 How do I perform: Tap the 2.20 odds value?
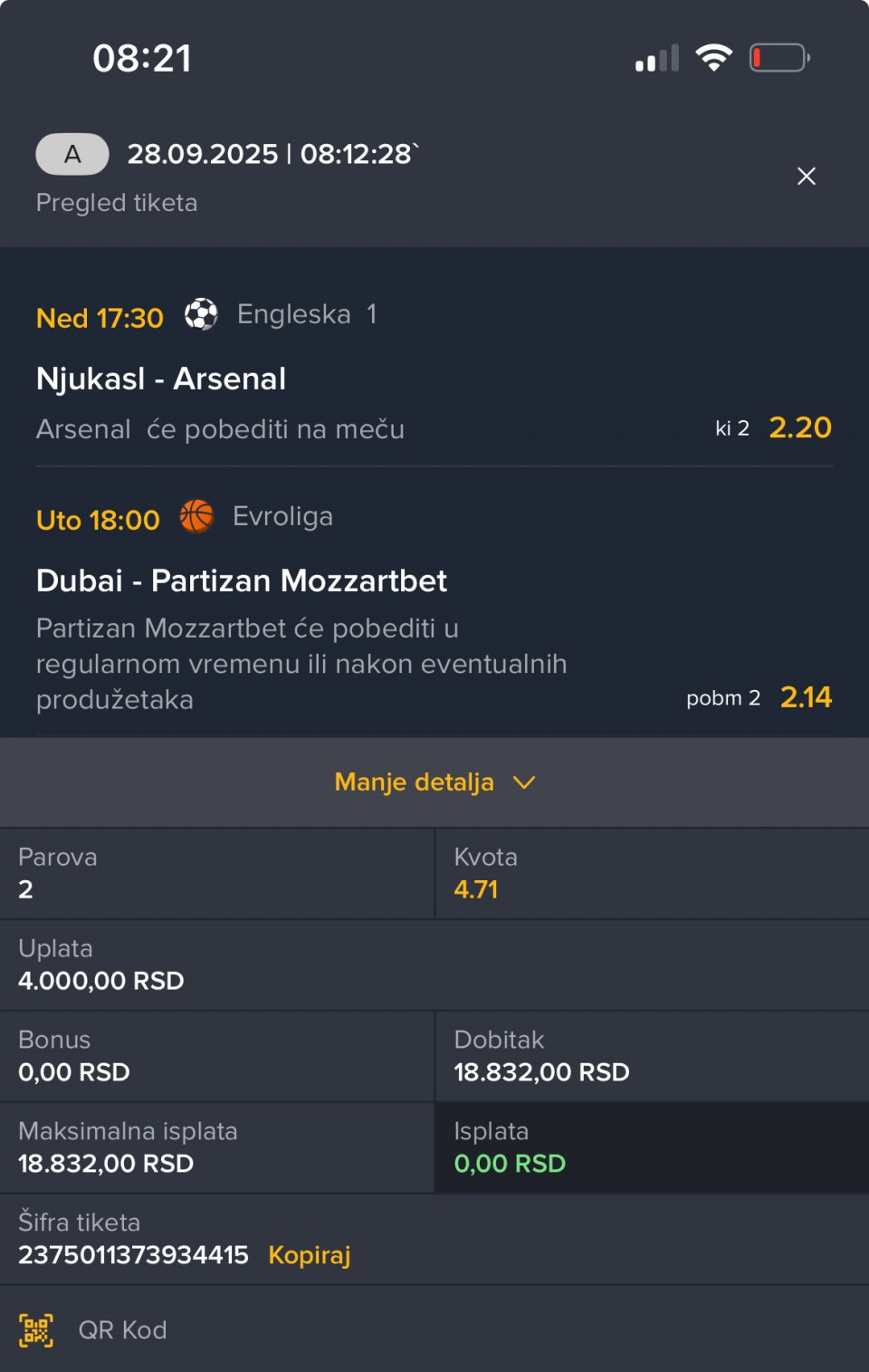coord(799,427)
